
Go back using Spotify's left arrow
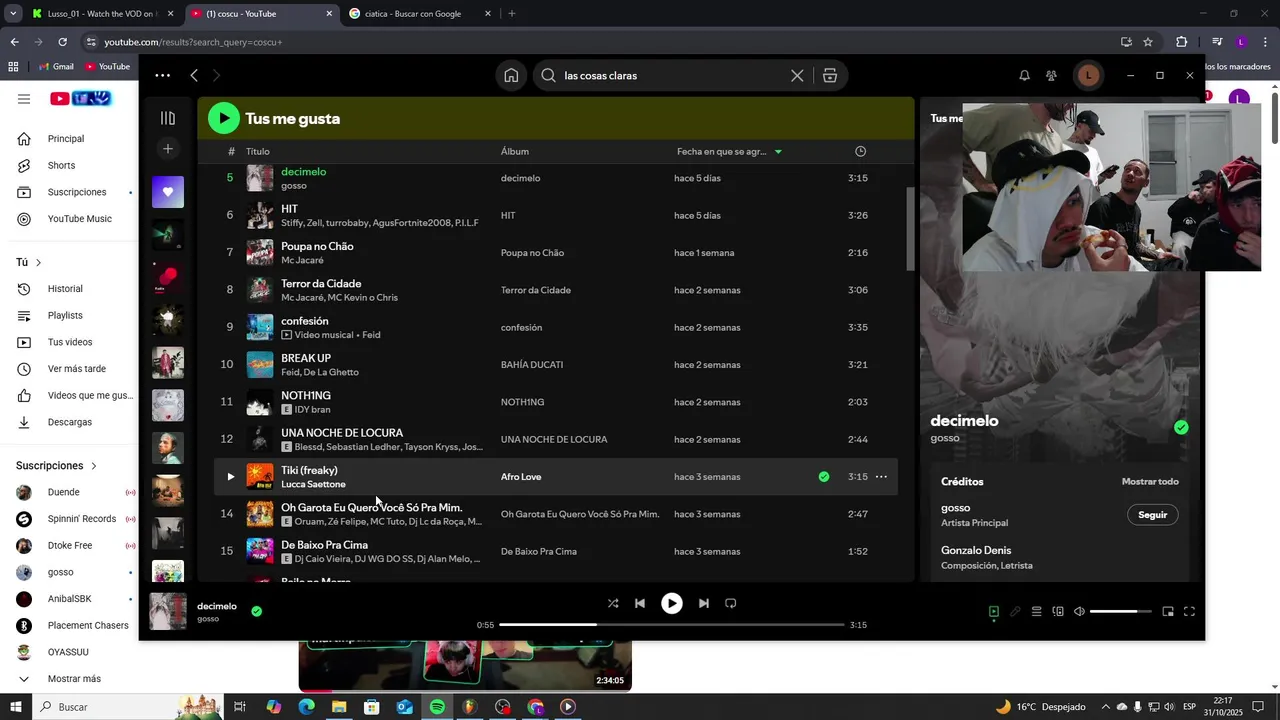coord(194,76)
